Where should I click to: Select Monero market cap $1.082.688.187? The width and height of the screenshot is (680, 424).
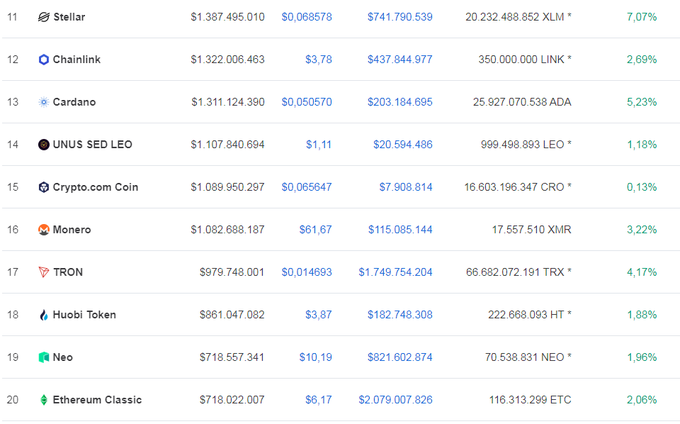(228, 229)
